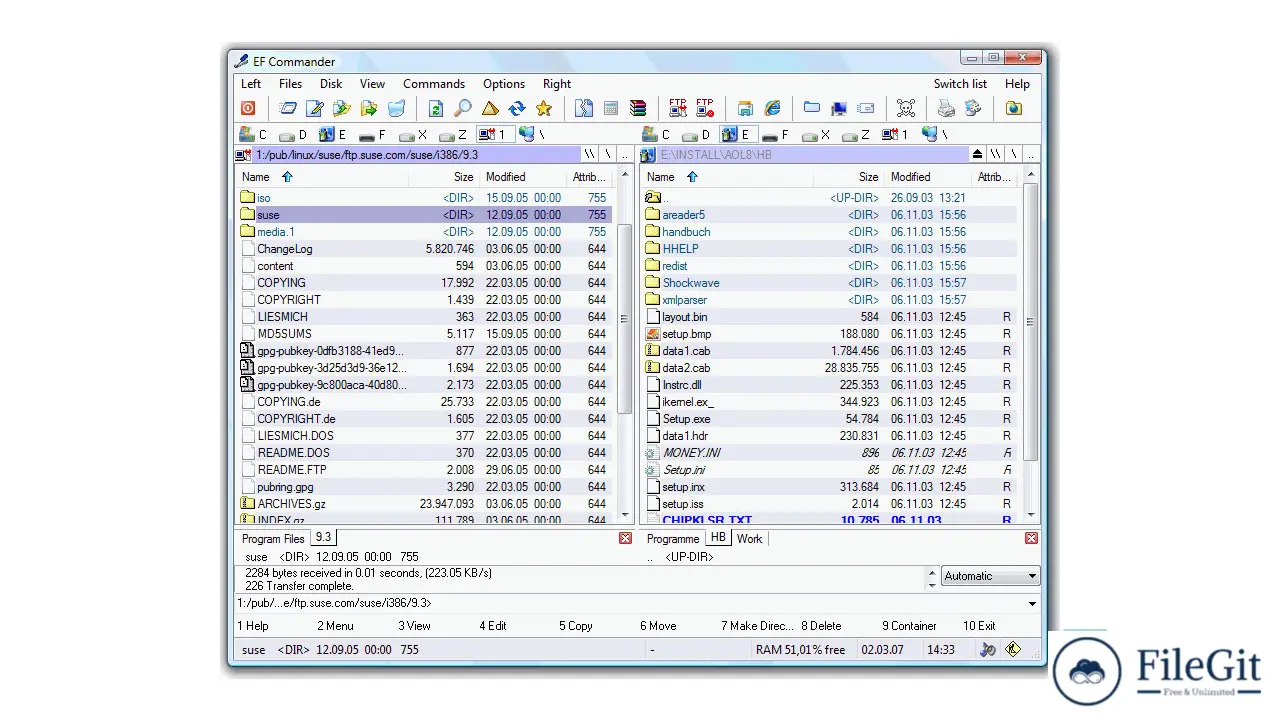
Task: Click the blue folder toolbar icon
Action: (812, 108)
